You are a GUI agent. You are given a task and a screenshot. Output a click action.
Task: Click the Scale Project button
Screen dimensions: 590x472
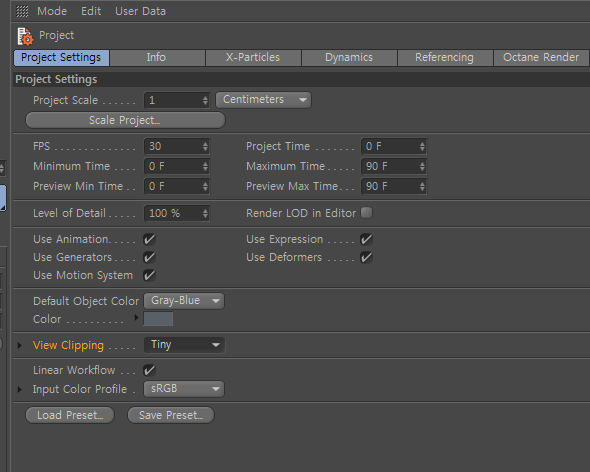(125, 120)
